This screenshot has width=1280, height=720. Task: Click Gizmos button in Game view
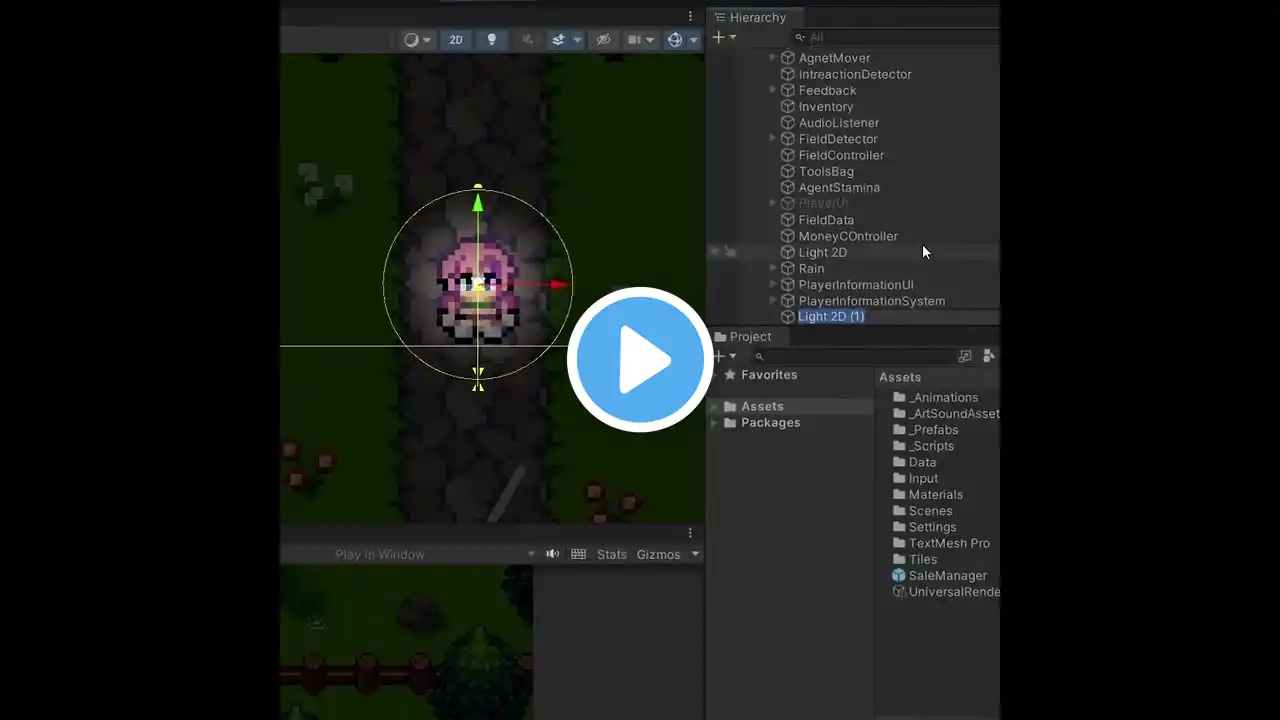click(x=658, y=554)
